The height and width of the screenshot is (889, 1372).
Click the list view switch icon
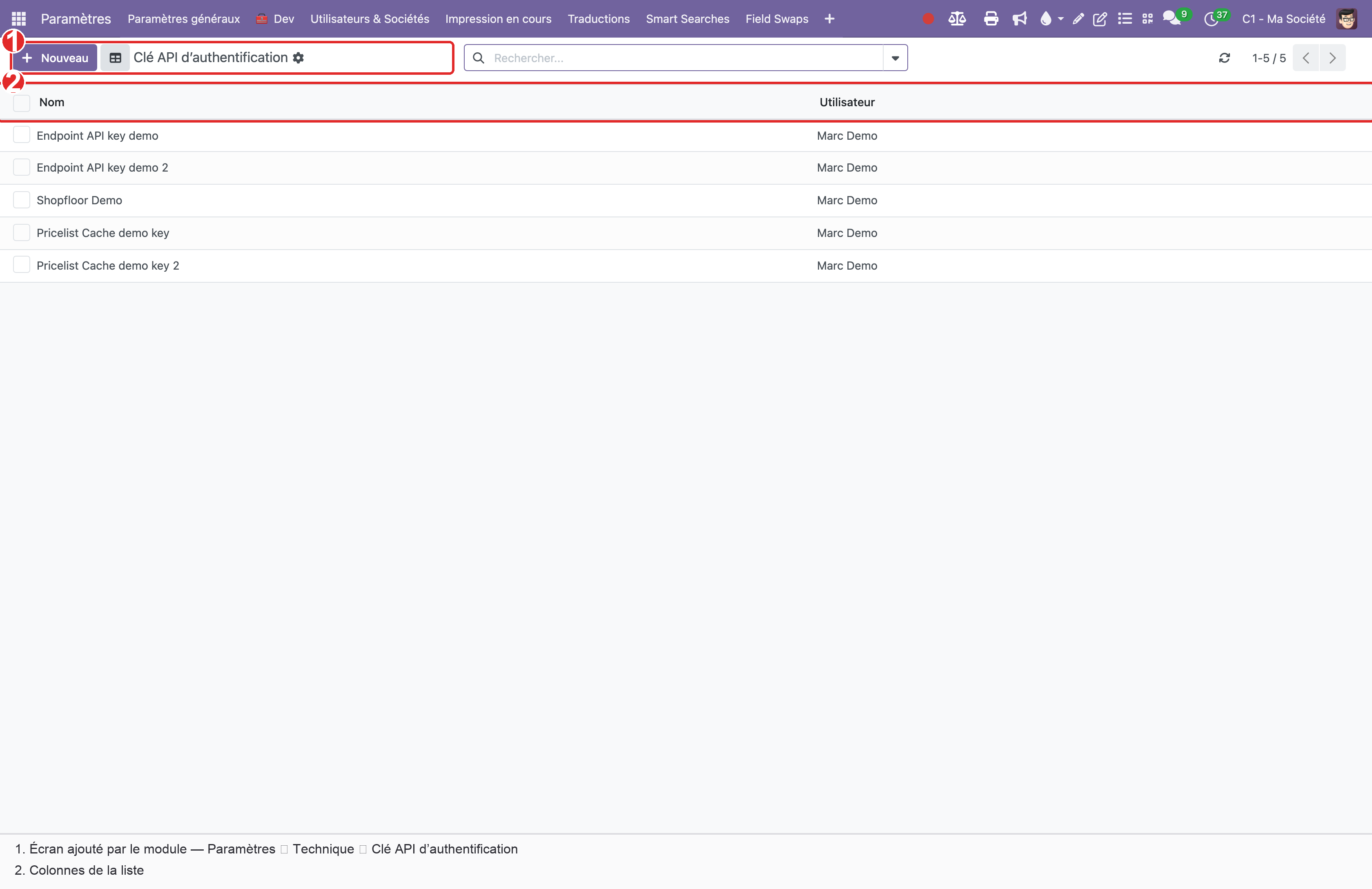click(x=115, y=58)
